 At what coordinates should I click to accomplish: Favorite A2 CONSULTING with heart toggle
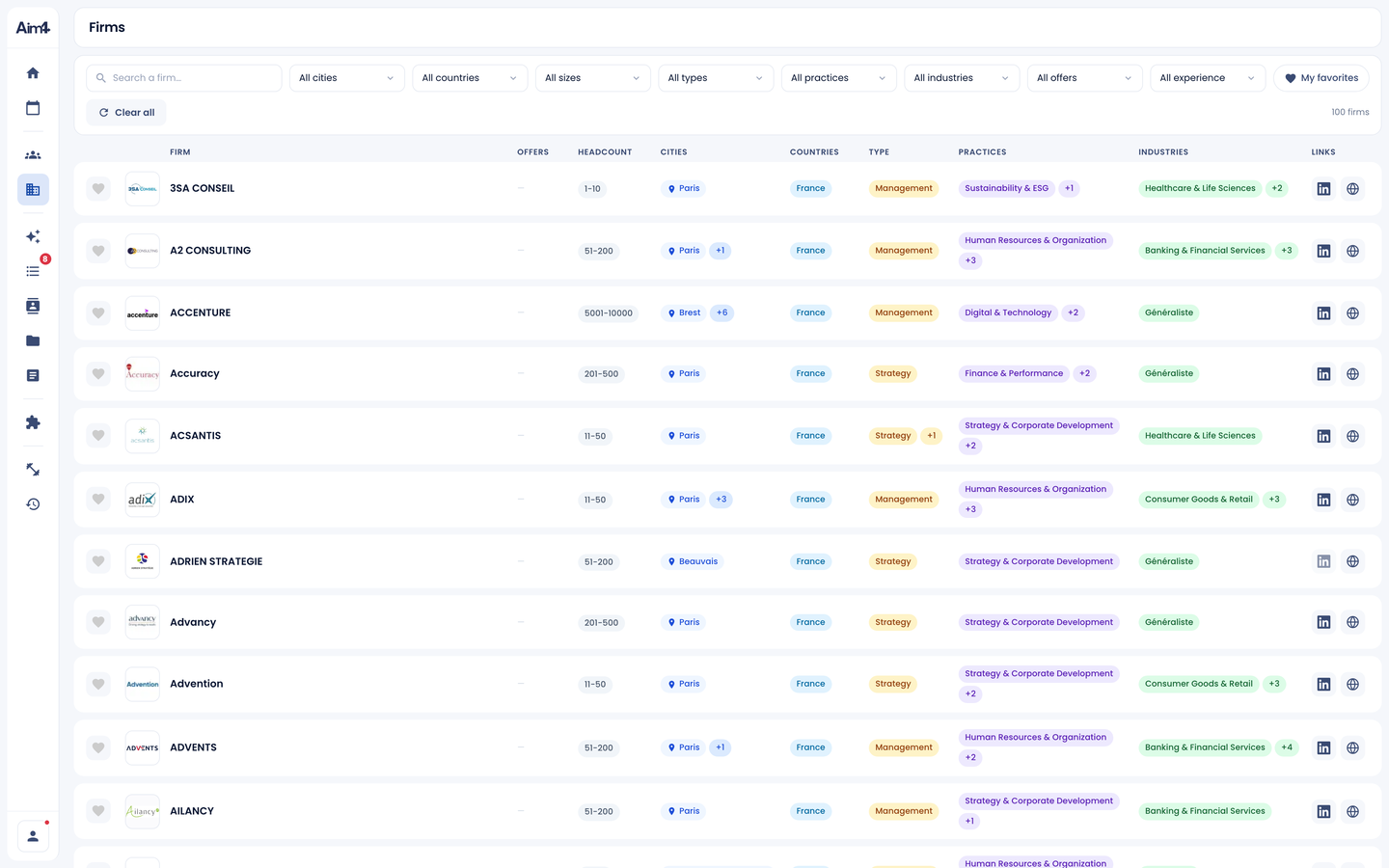[x=98, y=251]
